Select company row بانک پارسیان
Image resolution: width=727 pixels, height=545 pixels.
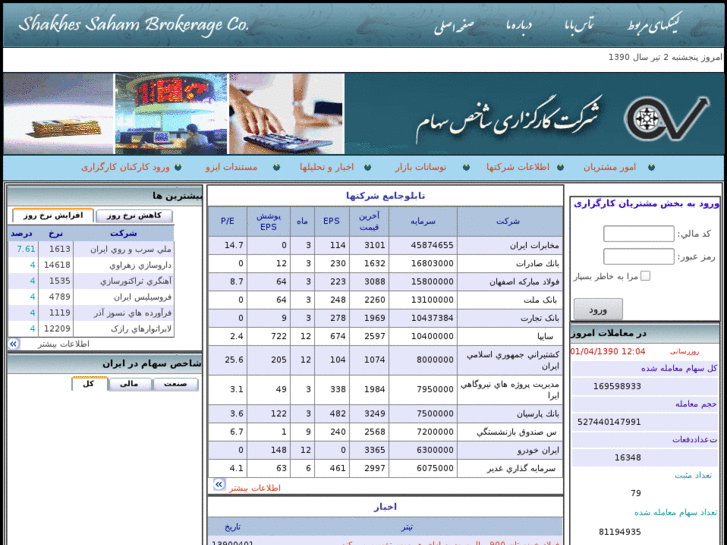click(x=385, y=414)
